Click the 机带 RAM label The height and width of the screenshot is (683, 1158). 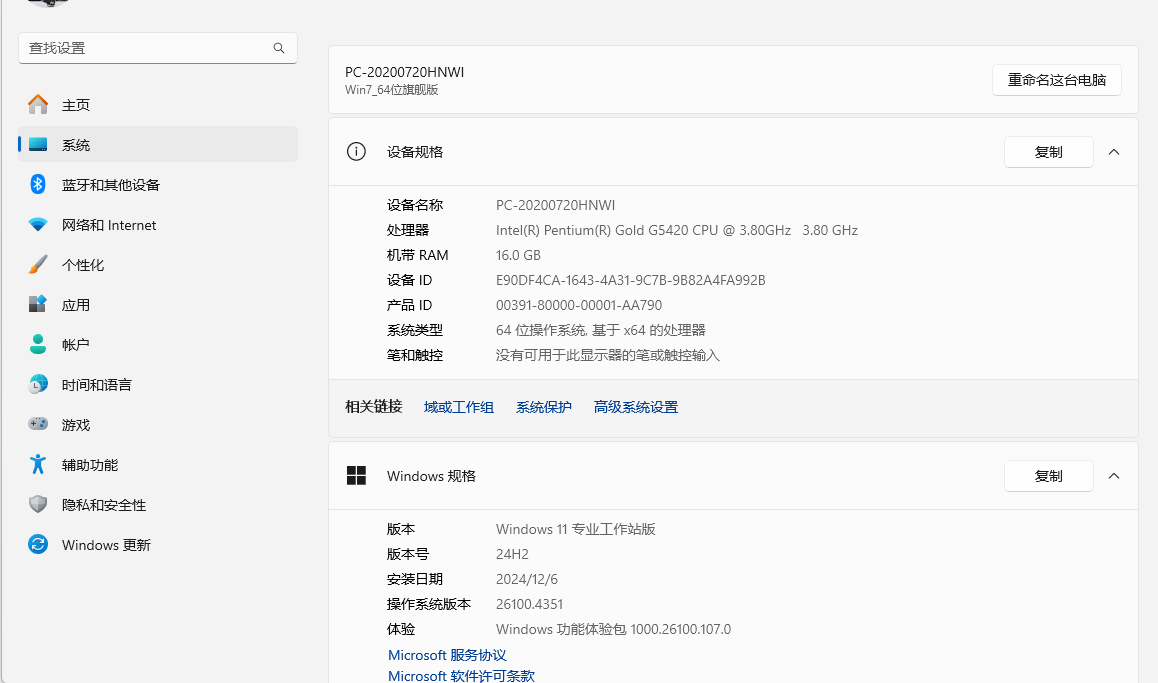pyautogui.click(x=417, y=255)
